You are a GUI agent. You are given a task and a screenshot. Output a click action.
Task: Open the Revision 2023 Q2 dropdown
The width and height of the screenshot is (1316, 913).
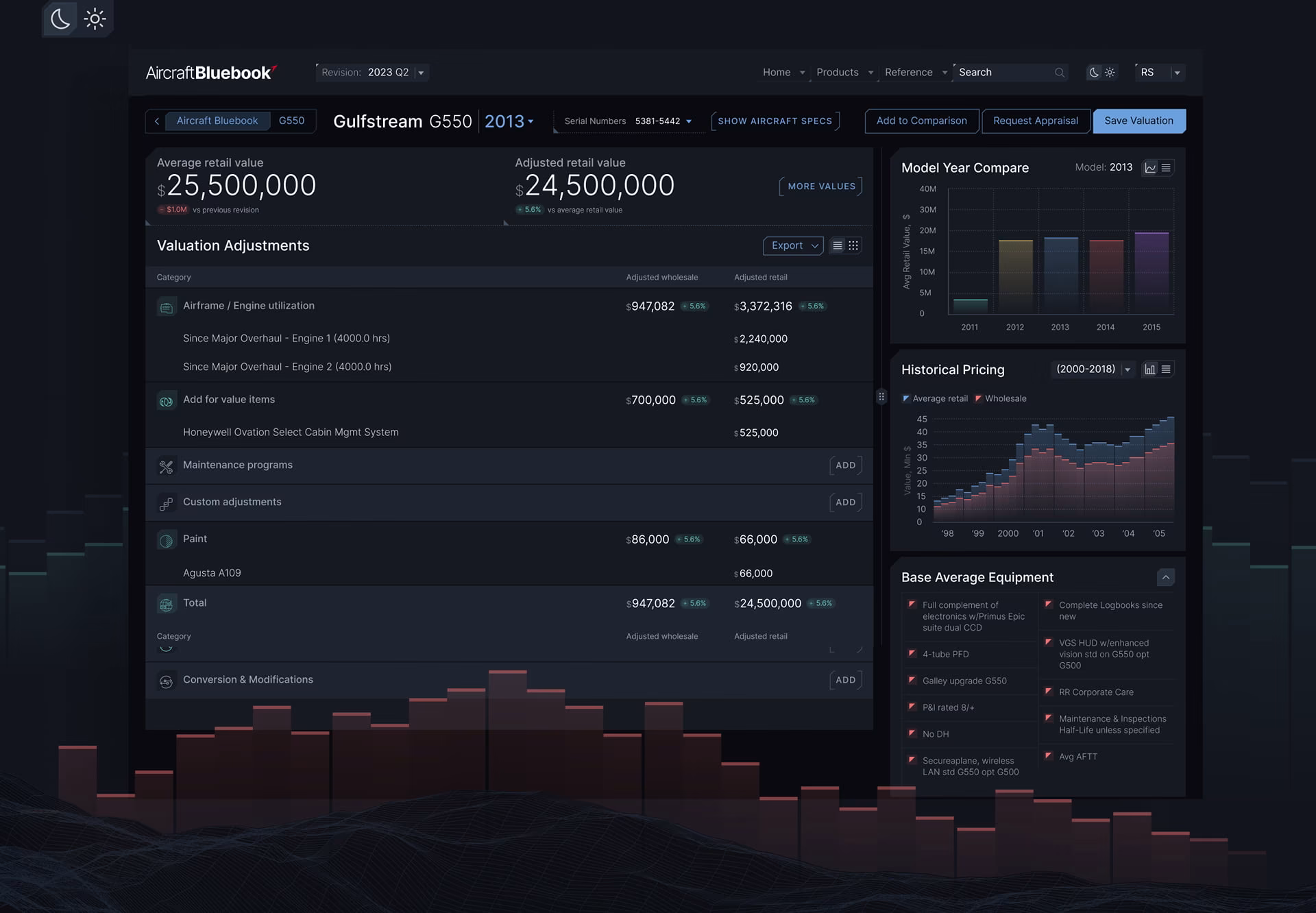pos(372,72)
